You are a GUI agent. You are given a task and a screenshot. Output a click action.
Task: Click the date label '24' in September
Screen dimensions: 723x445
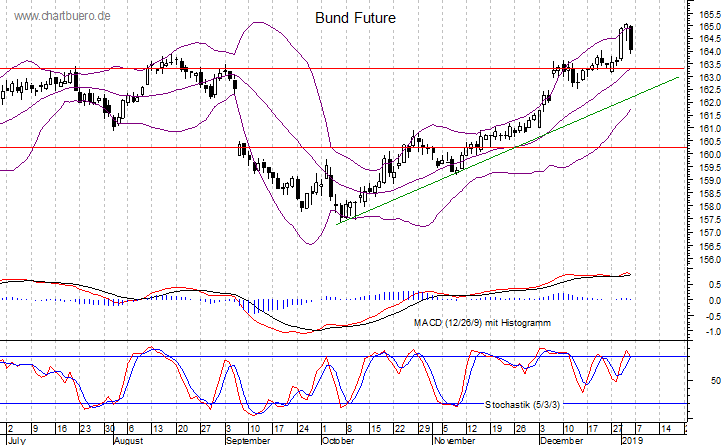303,429
